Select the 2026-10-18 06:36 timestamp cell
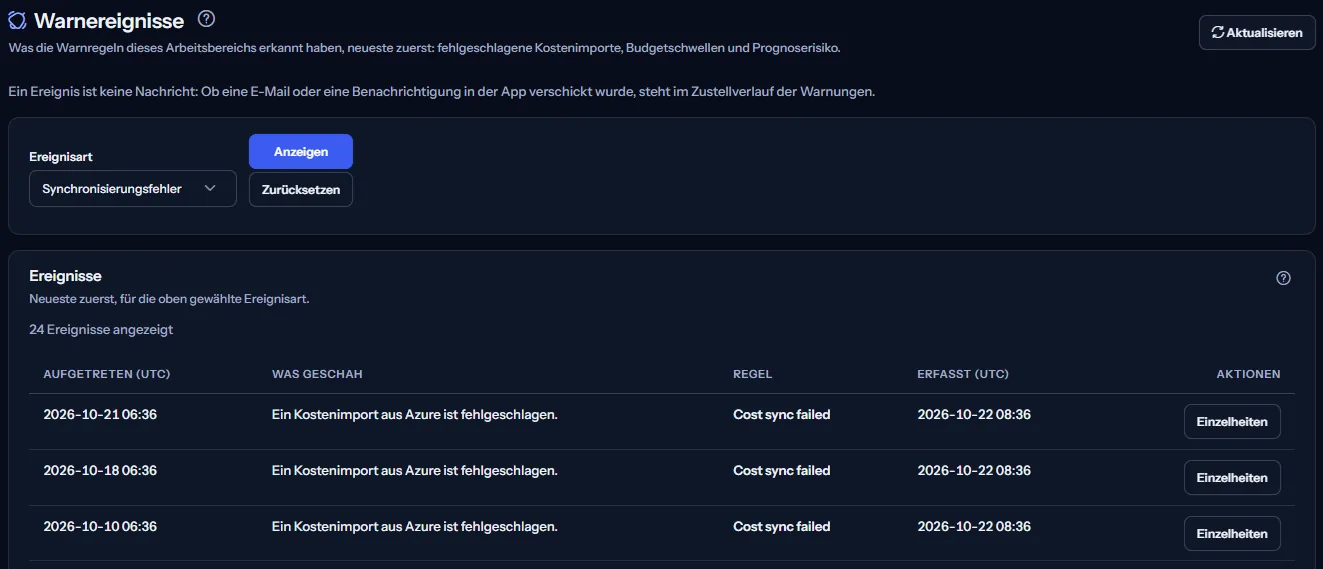Image resolution: width=1323 pixels, height=569 pixels. pos(100,470)
